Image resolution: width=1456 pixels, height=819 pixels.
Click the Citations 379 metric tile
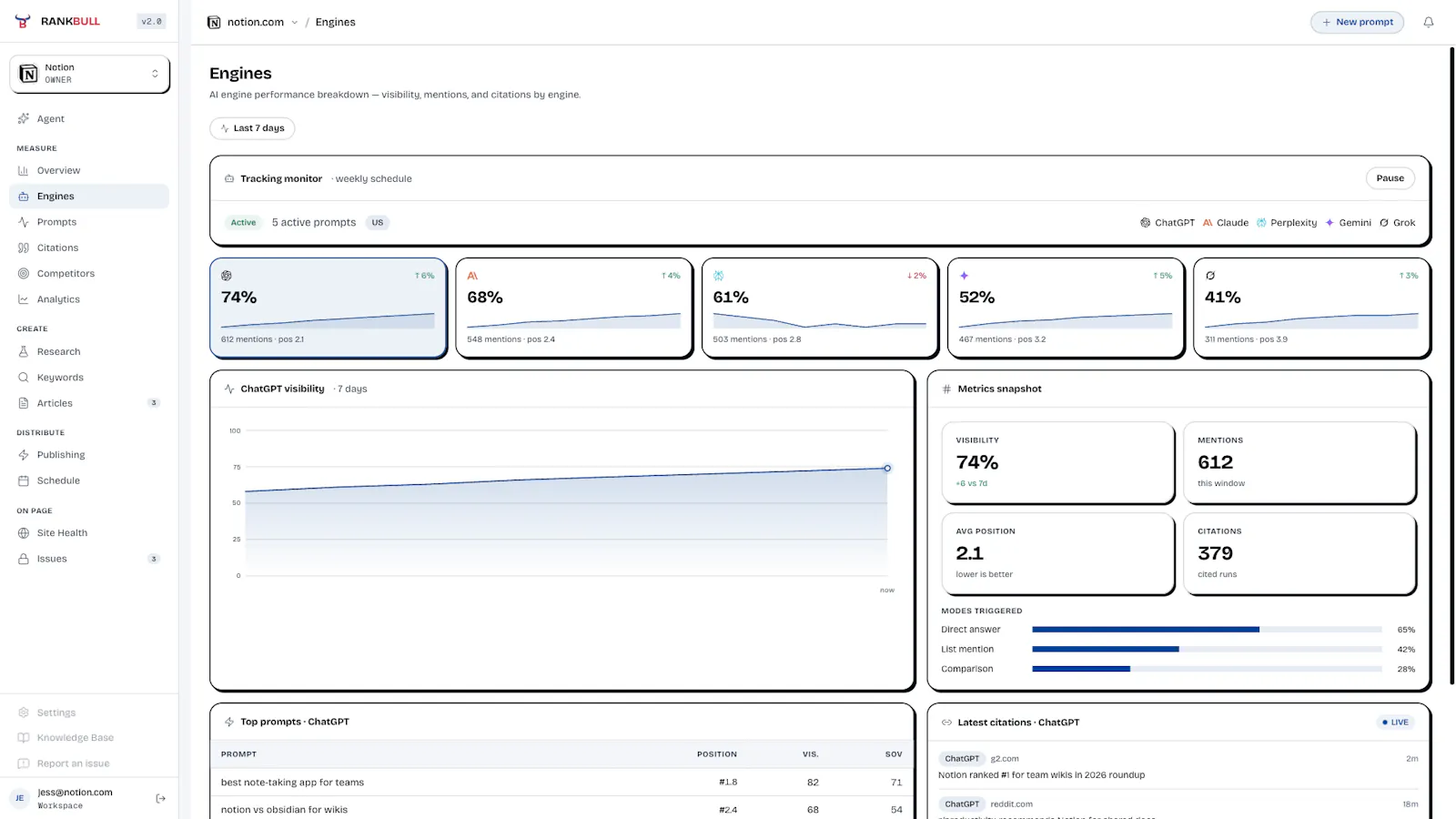[x=1299, y=553]
